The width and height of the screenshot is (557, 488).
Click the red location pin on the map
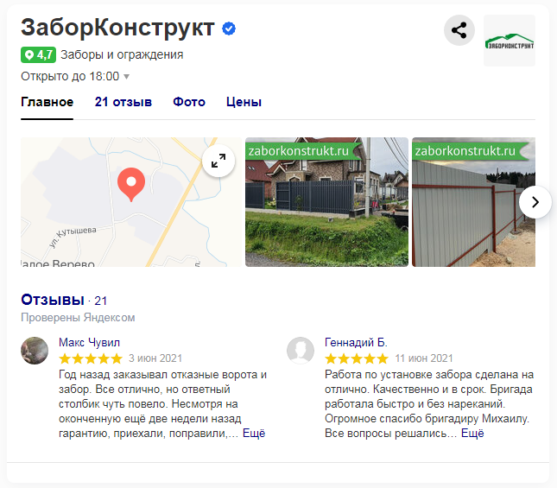pos(131,184)
